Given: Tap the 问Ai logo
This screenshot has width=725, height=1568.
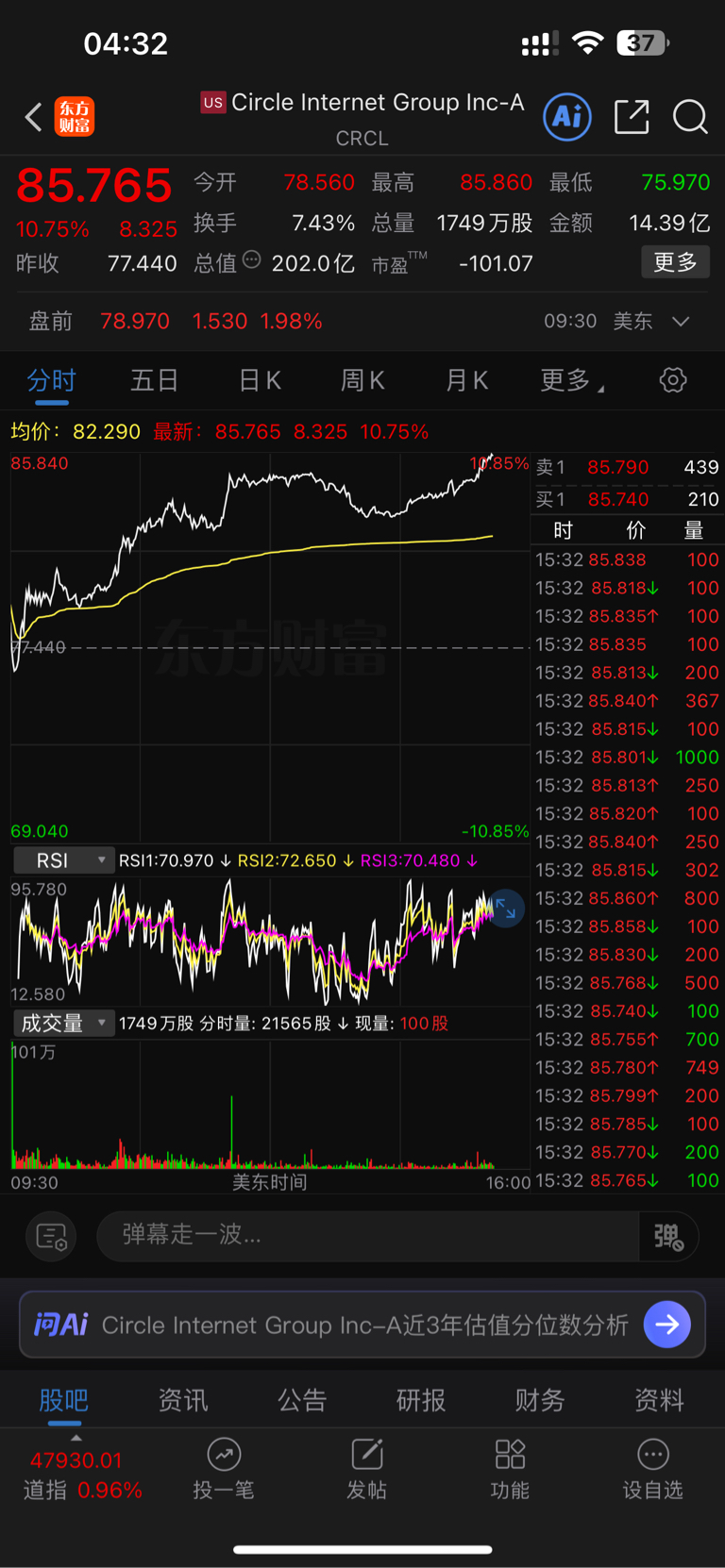Looking at the screenshot, I should tap(61, 1325).
